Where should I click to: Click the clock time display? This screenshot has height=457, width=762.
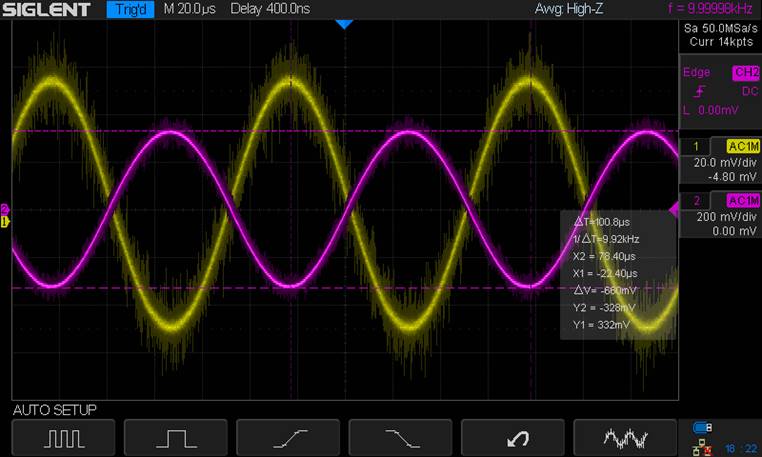742,448
